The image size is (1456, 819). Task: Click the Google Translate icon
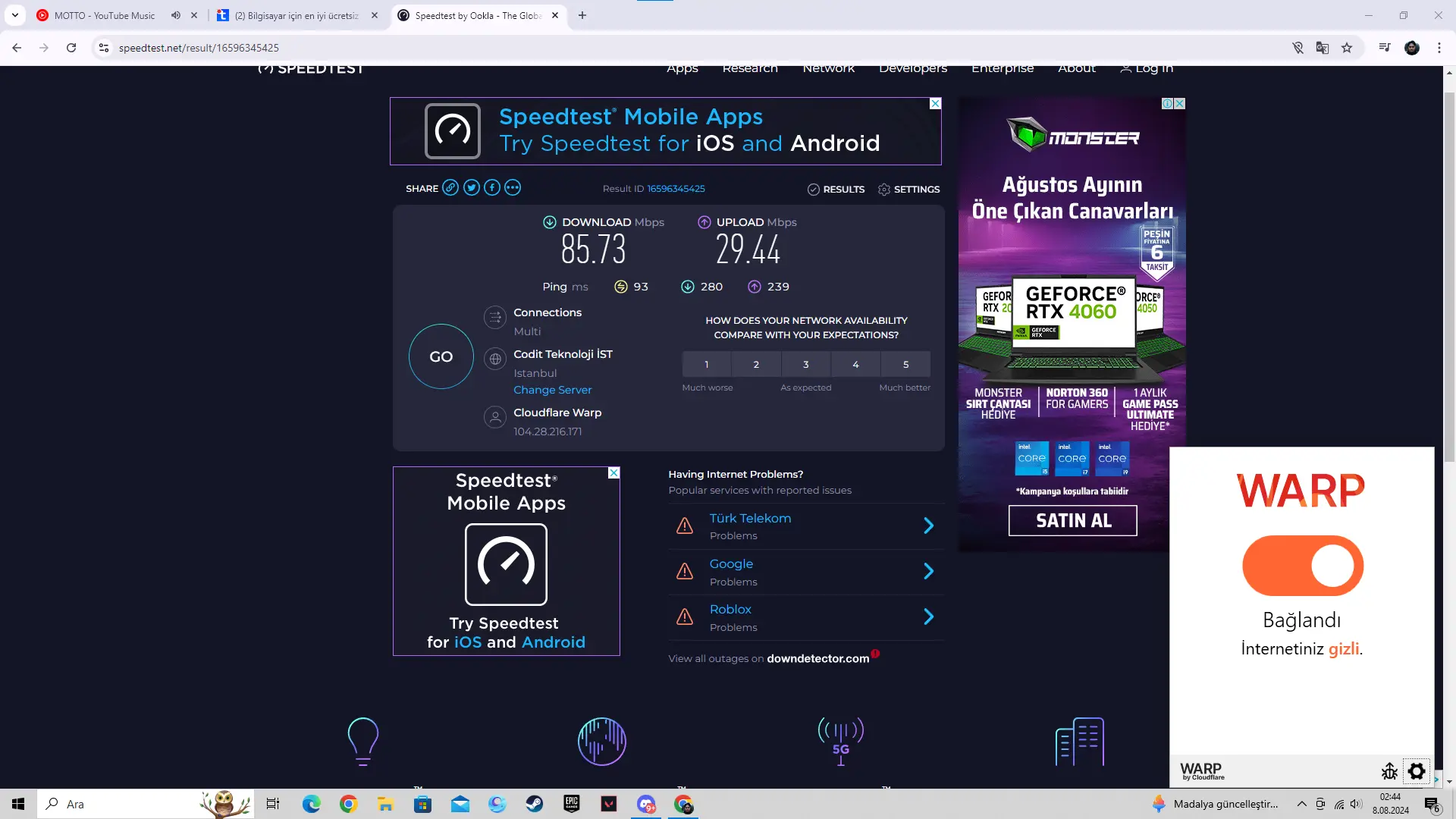(1323, 48)
